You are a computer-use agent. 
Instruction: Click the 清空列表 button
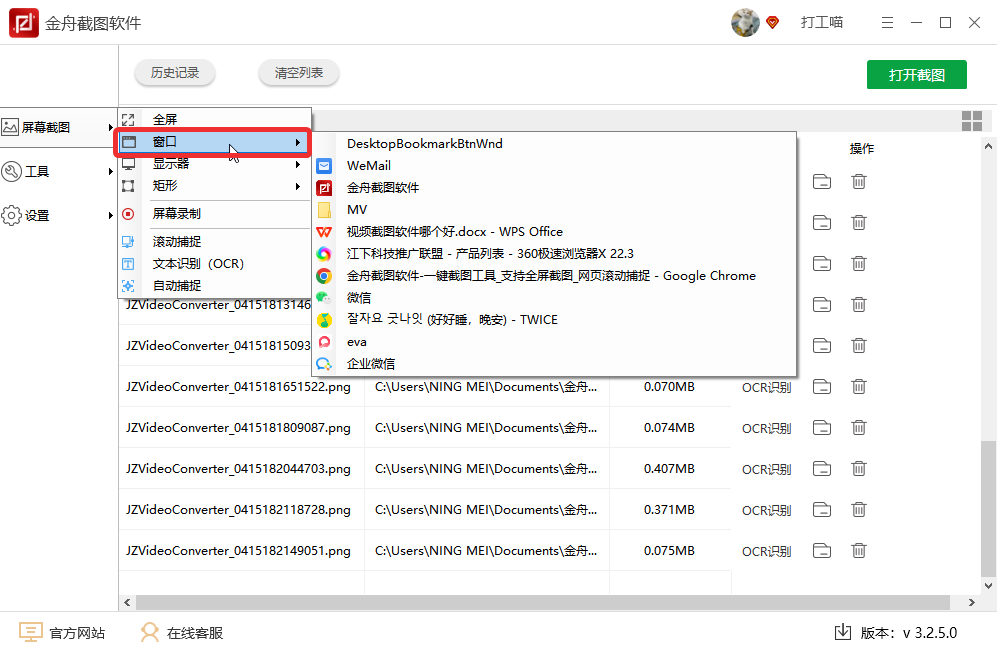click(299, 73)
